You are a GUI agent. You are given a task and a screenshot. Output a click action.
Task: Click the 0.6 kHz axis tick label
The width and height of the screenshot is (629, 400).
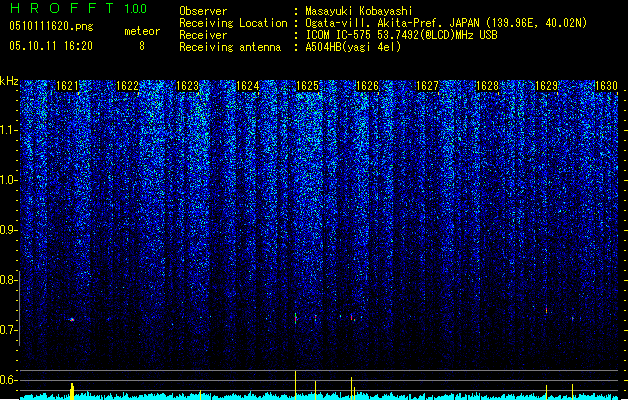(9, 380)
